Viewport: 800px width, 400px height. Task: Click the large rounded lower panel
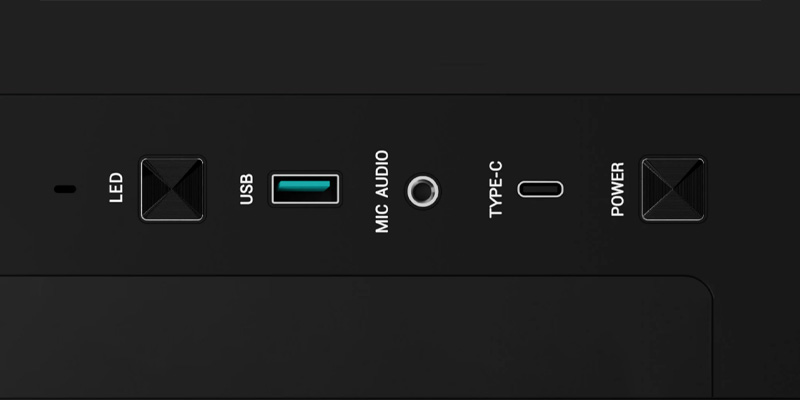tap(356, 337)
